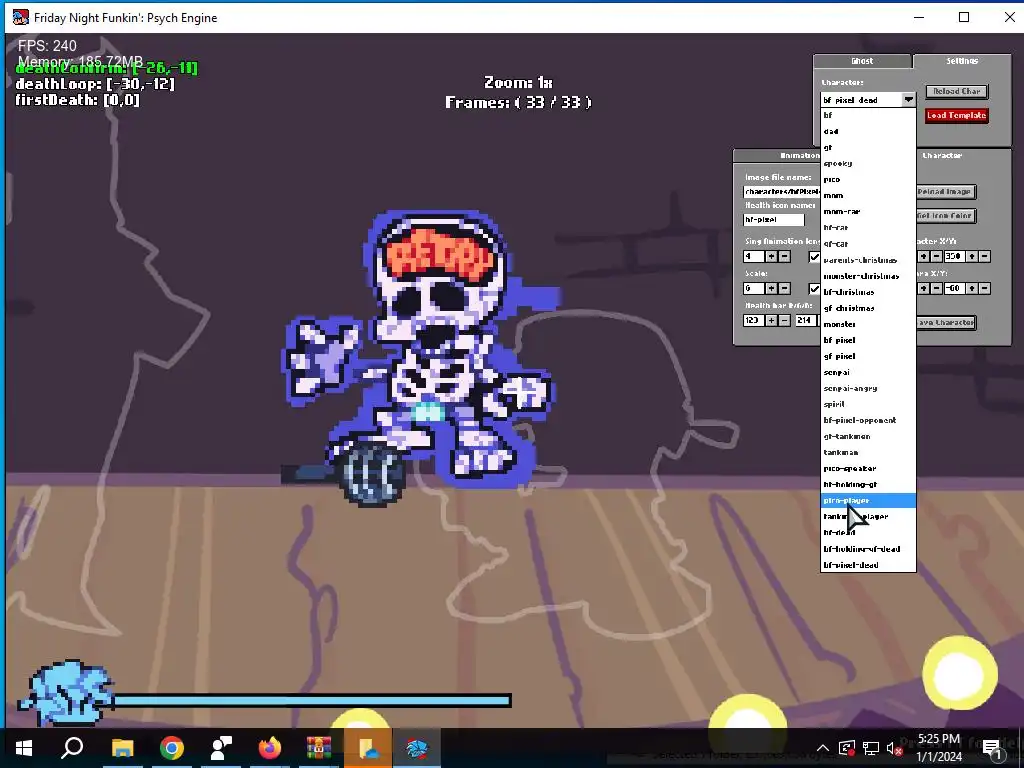Select 'bf-holding-gf' character entry
The height and width of the screenshot is (768, 1024).
[868, 484]
